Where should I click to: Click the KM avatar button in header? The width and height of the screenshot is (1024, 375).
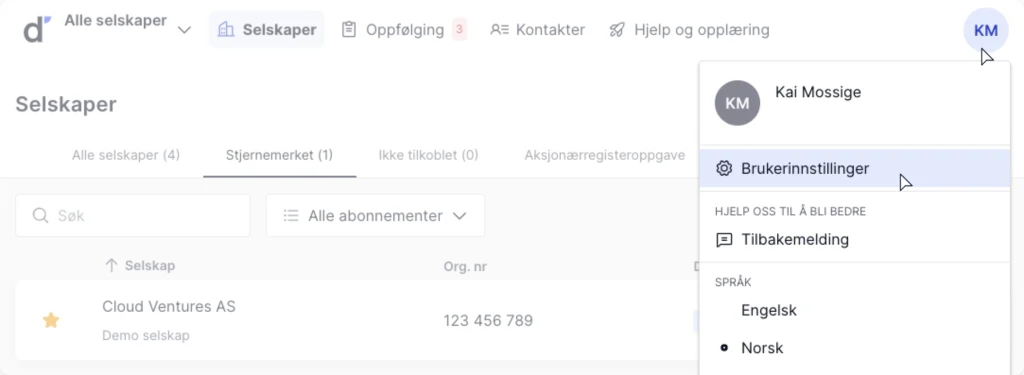985,30
